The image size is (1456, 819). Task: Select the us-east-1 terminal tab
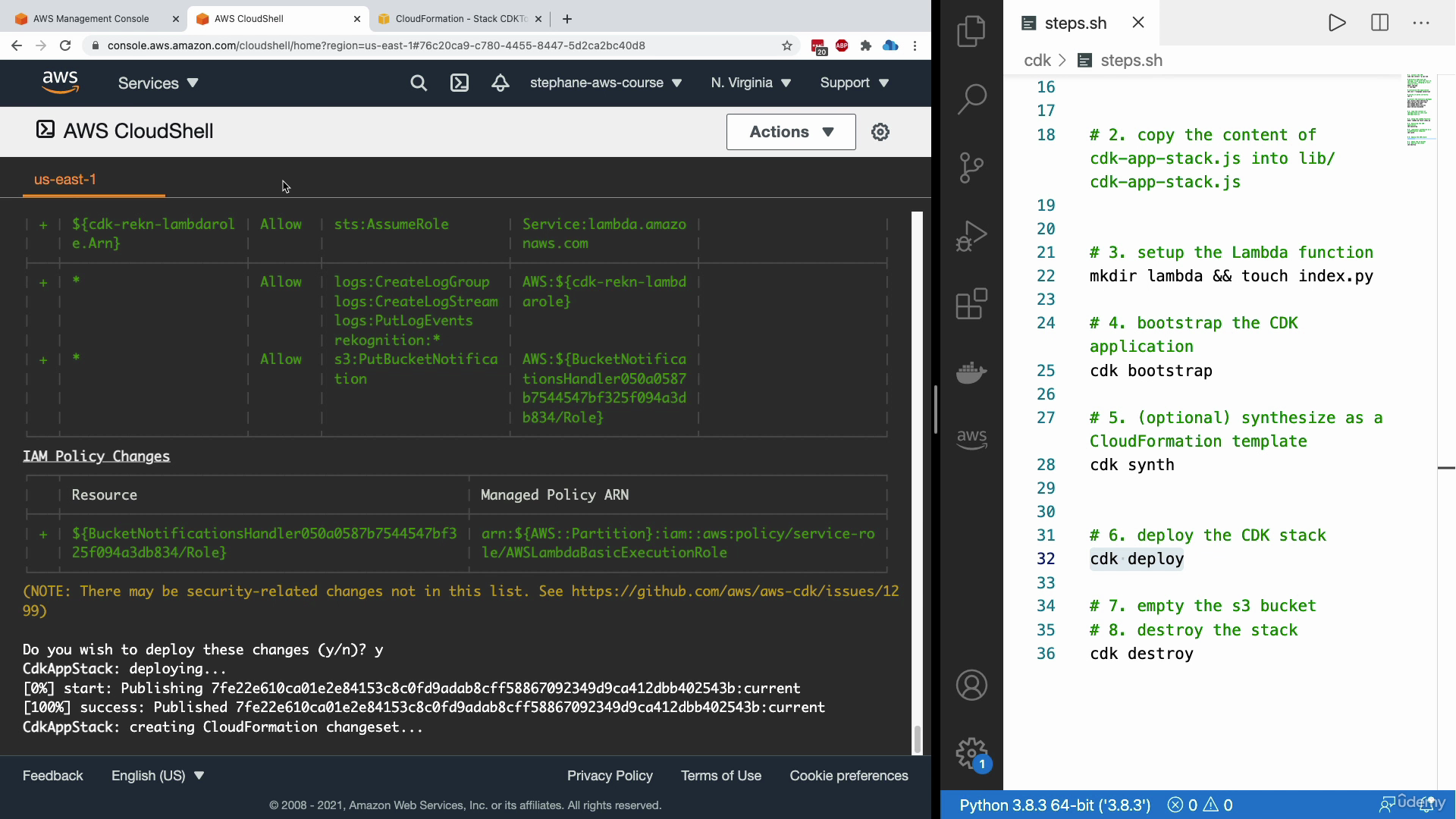click(65, 180)
